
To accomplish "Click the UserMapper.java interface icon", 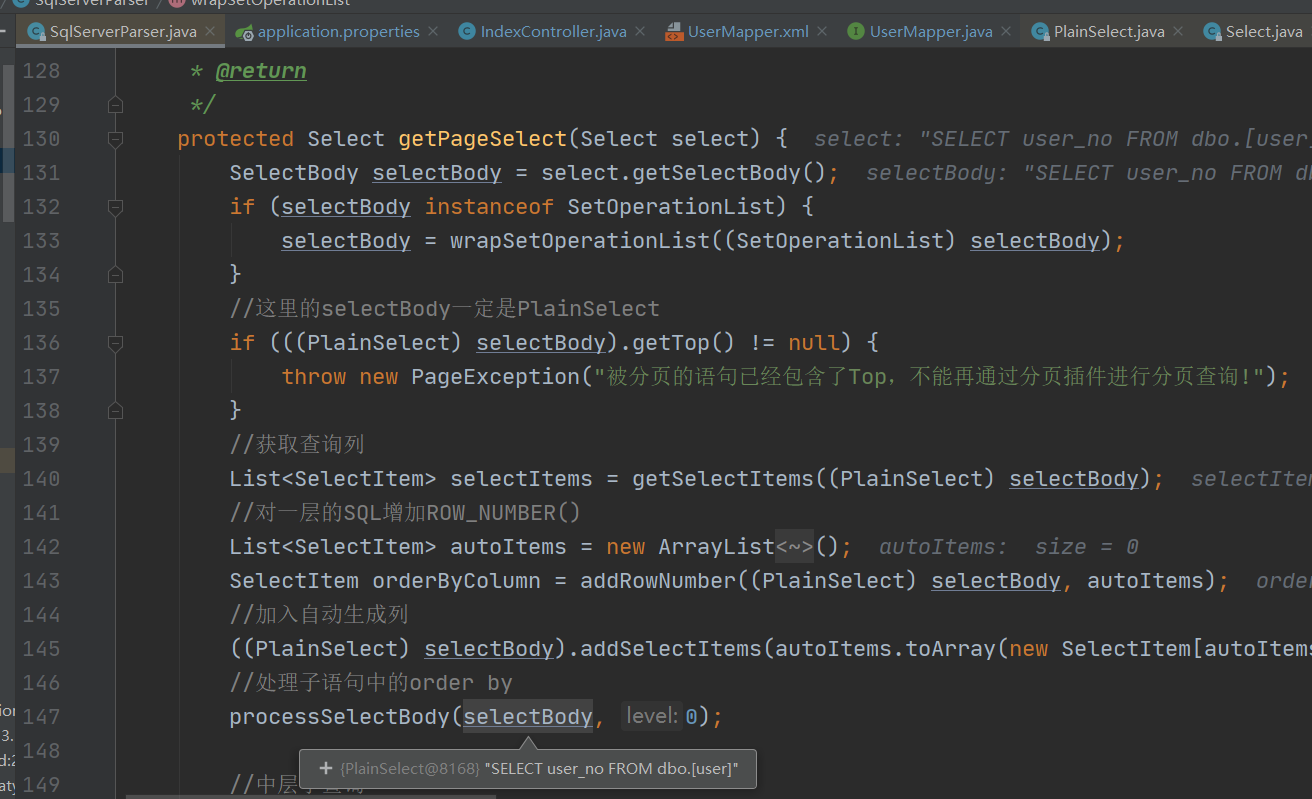I will coord(856,32).
